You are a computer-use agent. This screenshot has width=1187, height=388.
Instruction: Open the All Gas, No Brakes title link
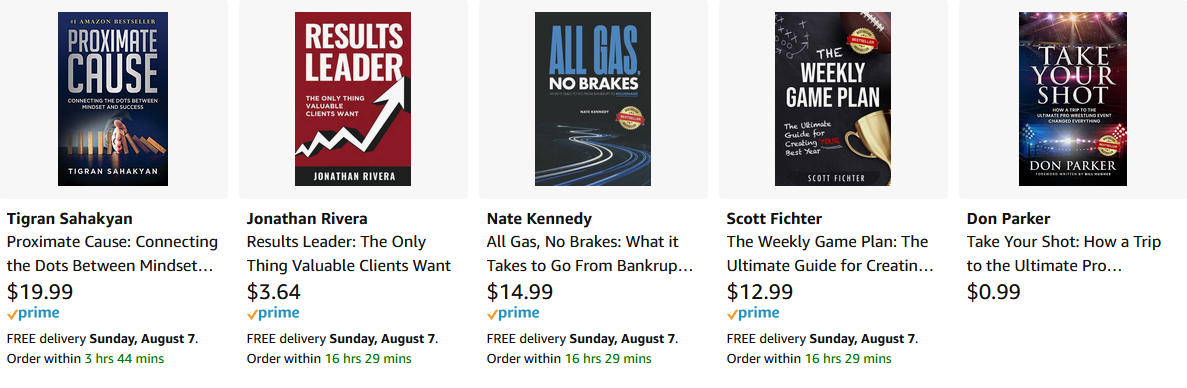click(x=590, y=254)
